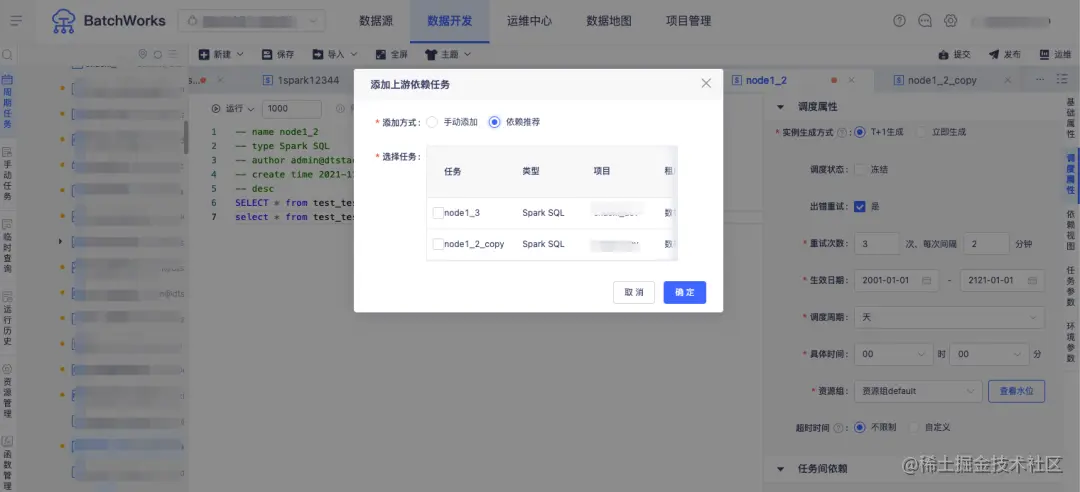Click the 保存 save toolbar icon

click(x=267, y=54)
